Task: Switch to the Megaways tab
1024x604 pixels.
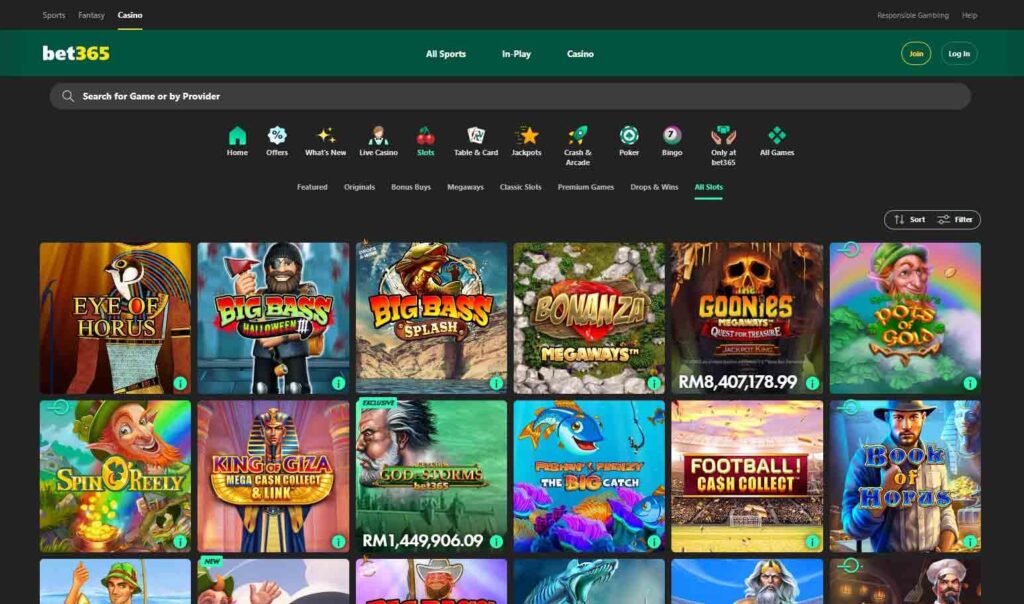Action: pos(465,187)
